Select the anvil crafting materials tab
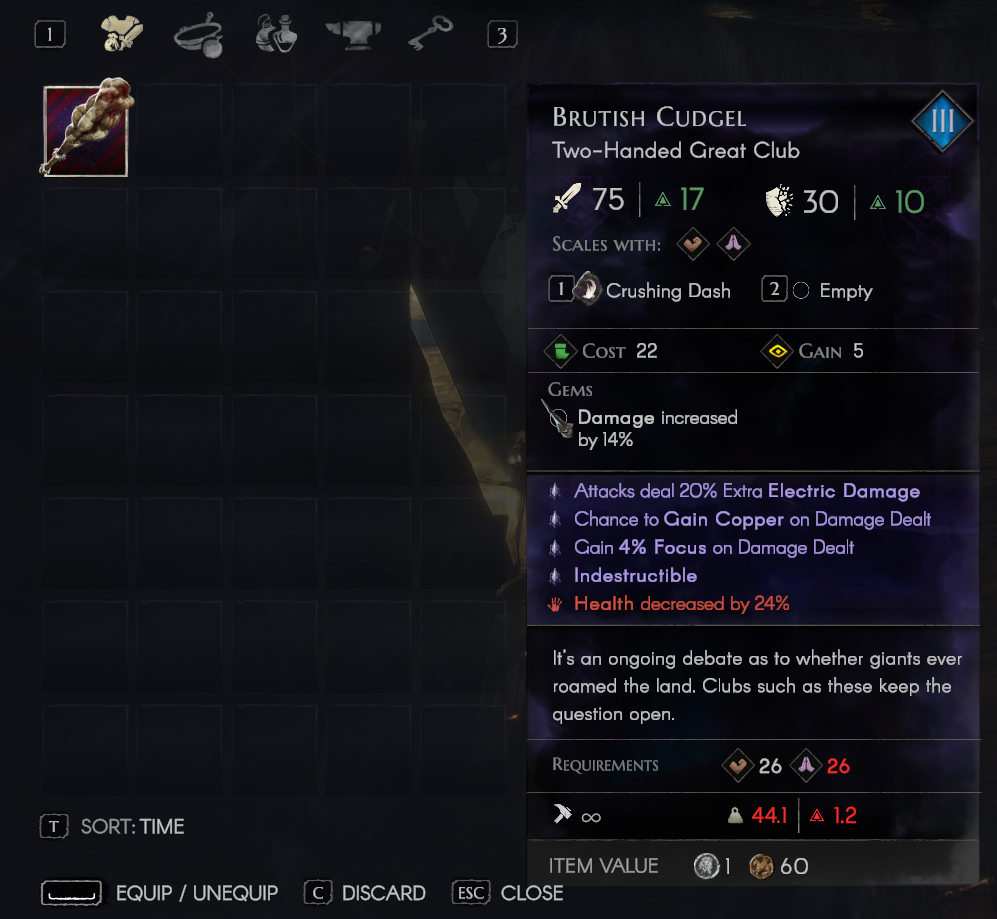Viewport: 997px width, 919px height. [x=353, y=34]
